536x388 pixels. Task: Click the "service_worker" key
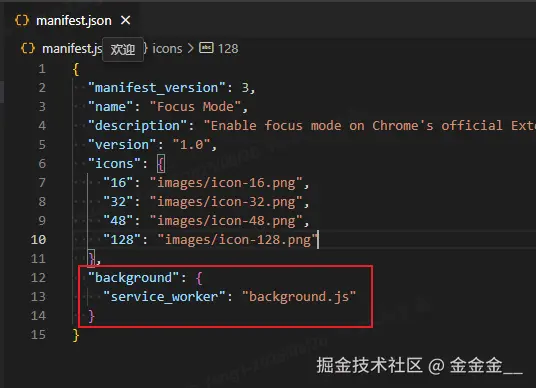164,296
